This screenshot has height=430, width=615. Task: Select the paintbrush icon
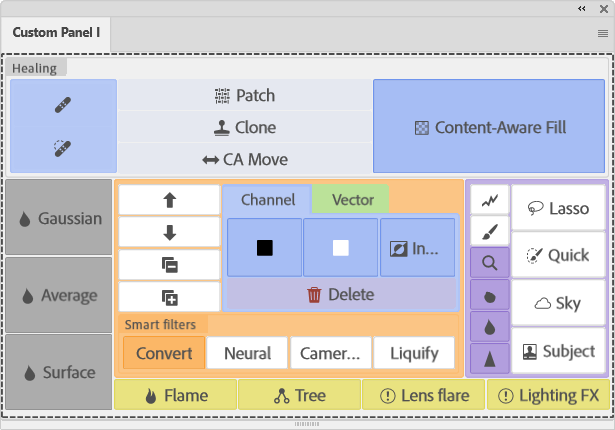pos(490,231)
